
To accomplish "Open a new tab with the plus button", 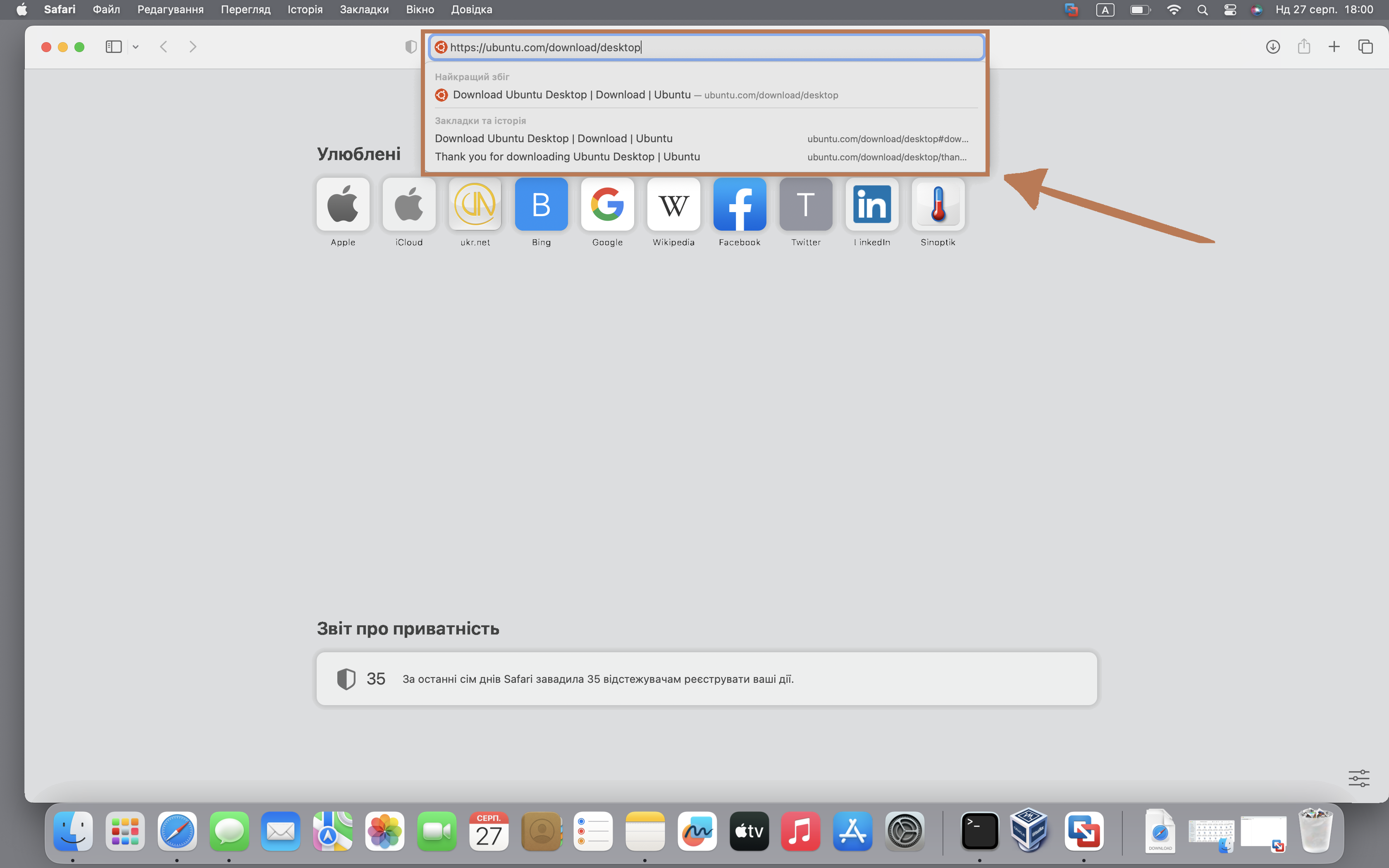I will pyautogui.click(x=1334, y=47).
